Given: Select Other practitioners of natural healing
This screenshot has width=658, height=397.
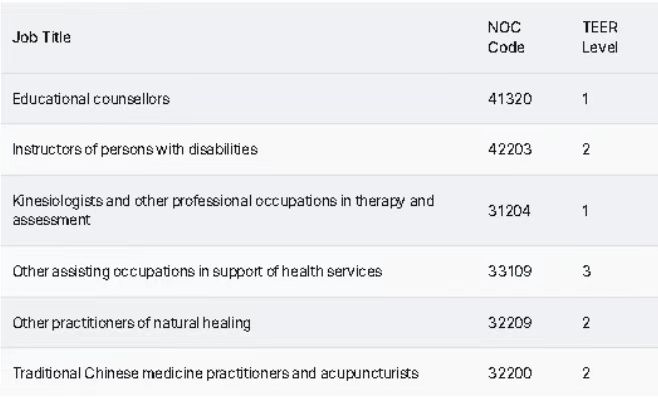Looking at the screenshot, I should pyautogui.click(x=132, y=323).
